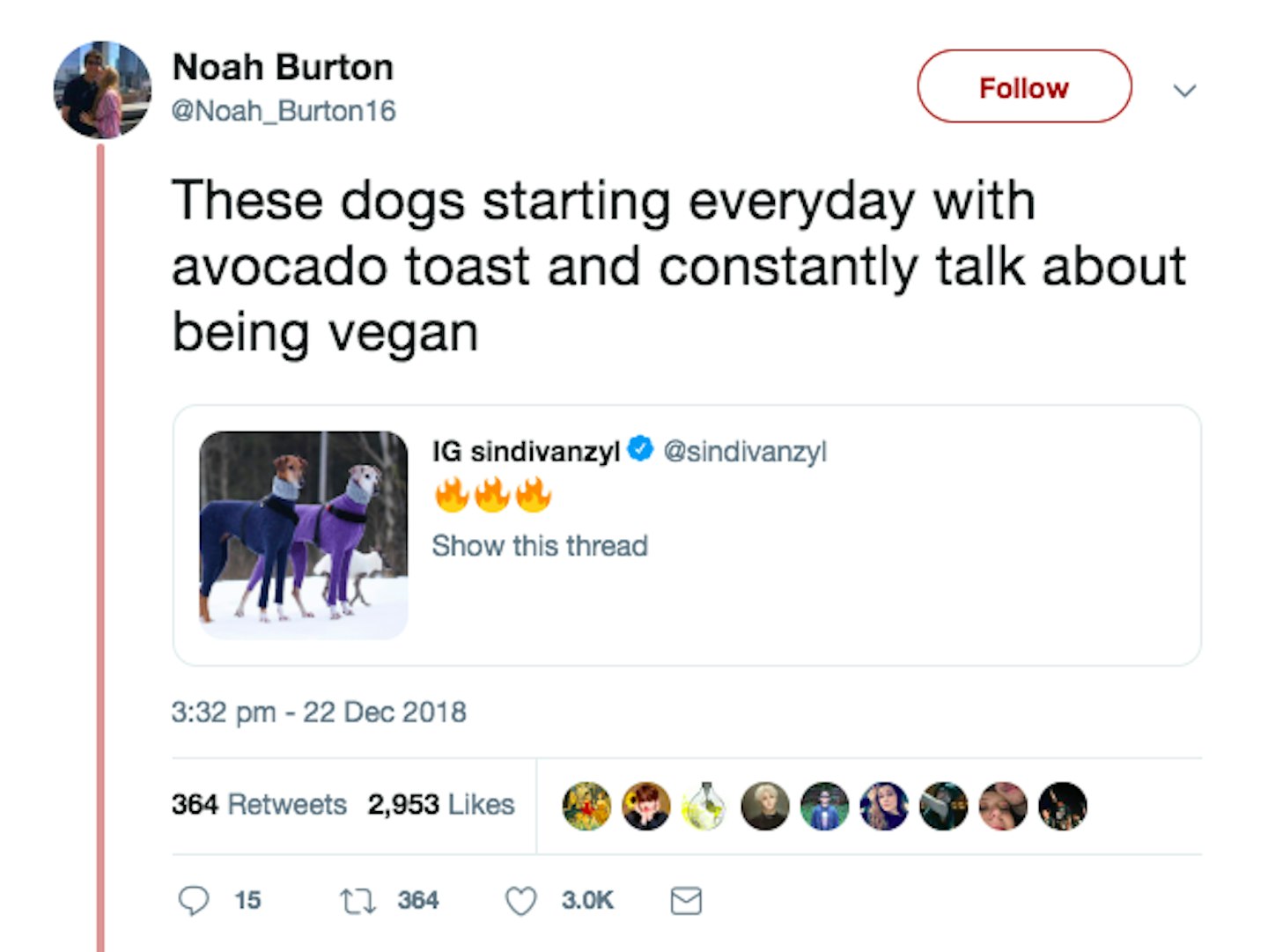Retweet using the retweet arrows icon
This screenshot has width=1268, height=952.
coord(358,901)
